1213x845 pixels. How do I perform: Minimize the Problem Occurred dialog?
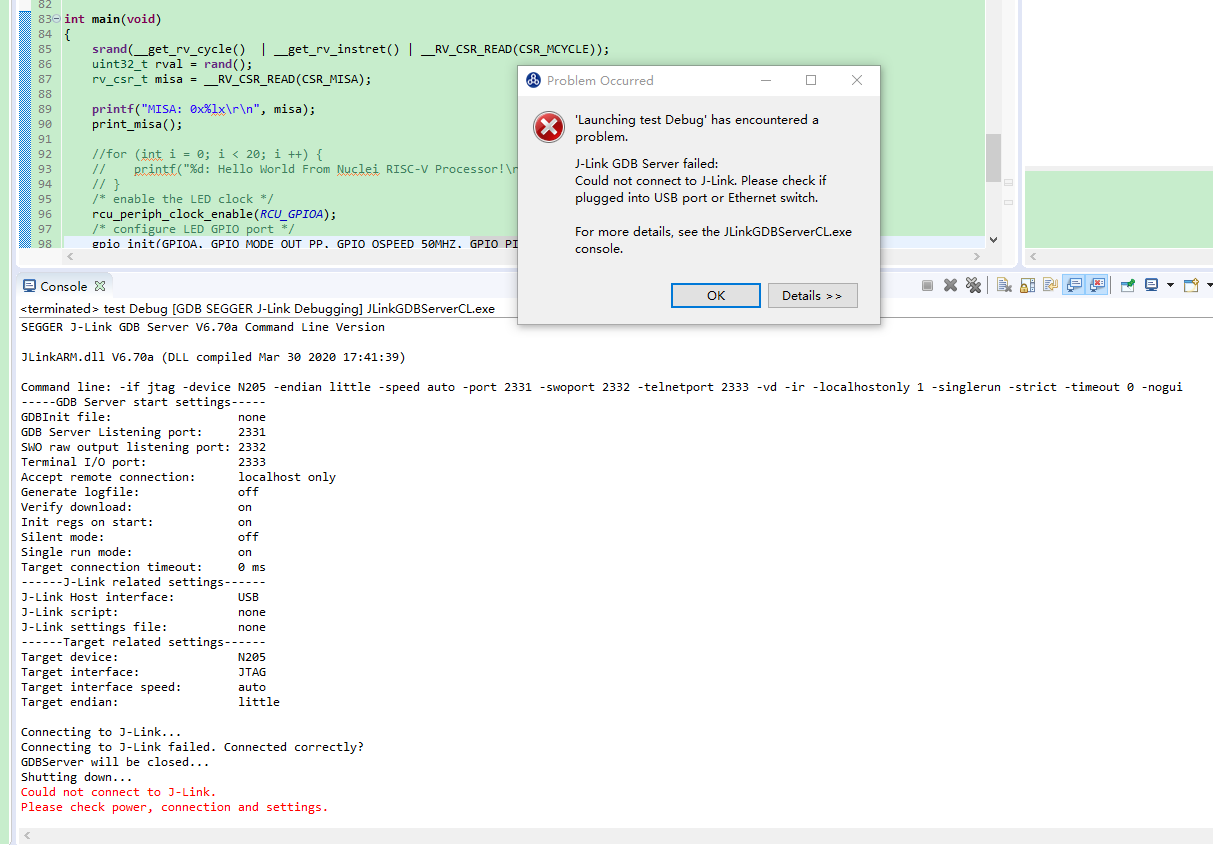pos(765,80)
